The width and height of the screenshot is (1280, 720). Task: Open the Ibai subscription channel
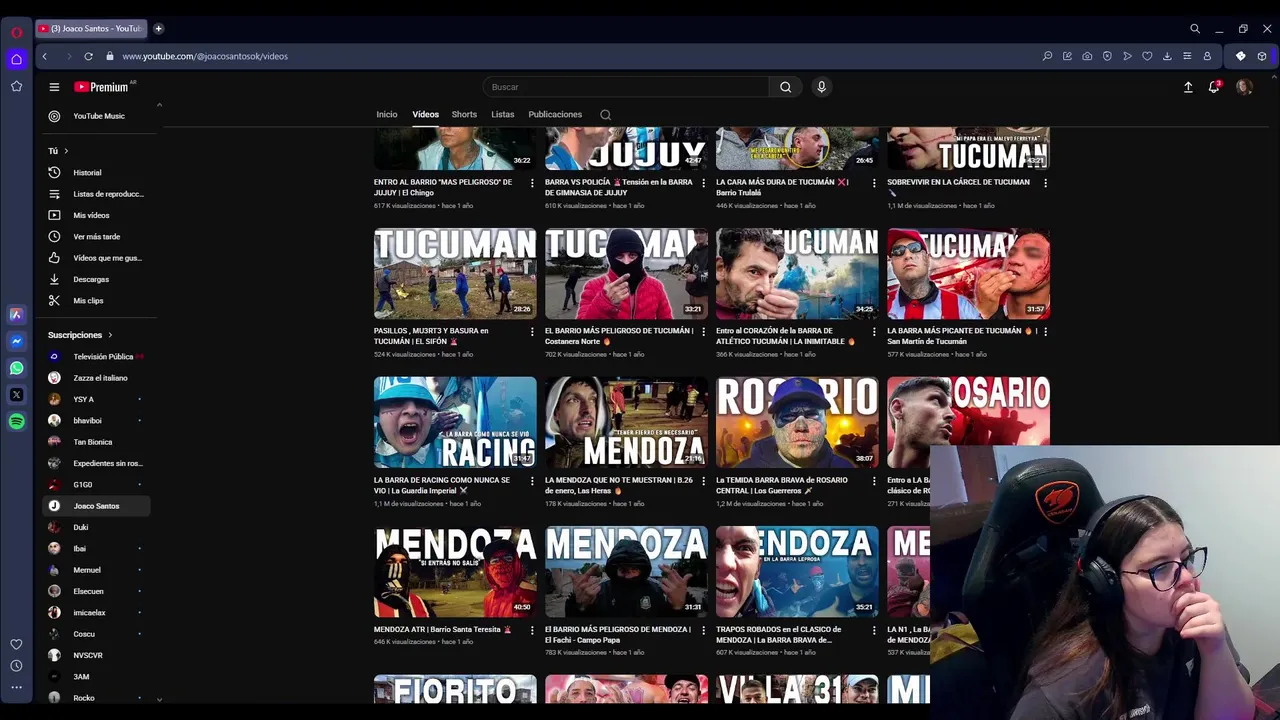click(x=97, y=548)
